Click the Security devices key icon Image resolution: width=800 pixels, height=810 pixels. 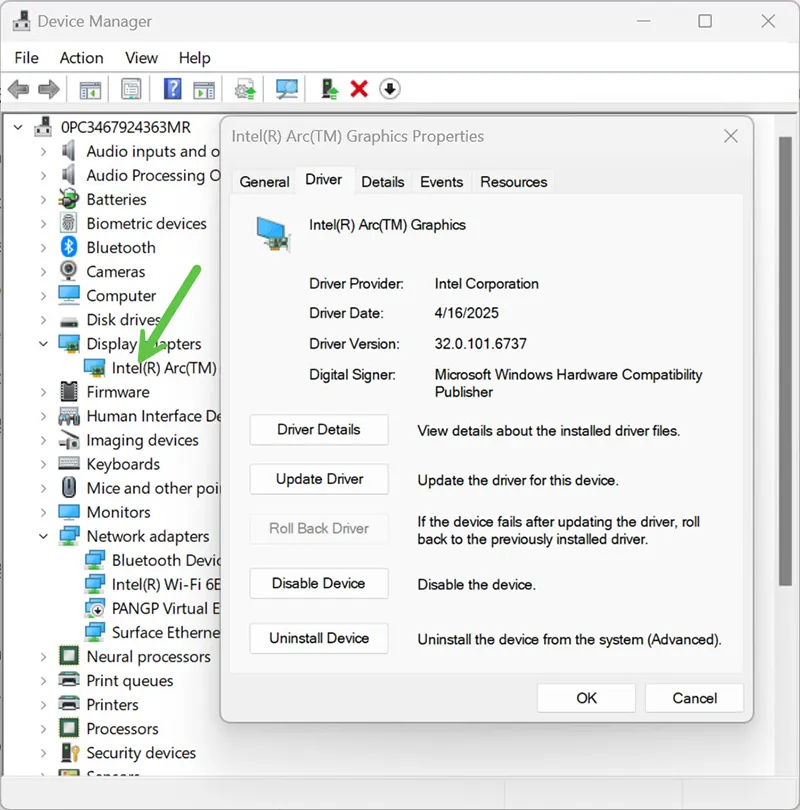point(70,753)
